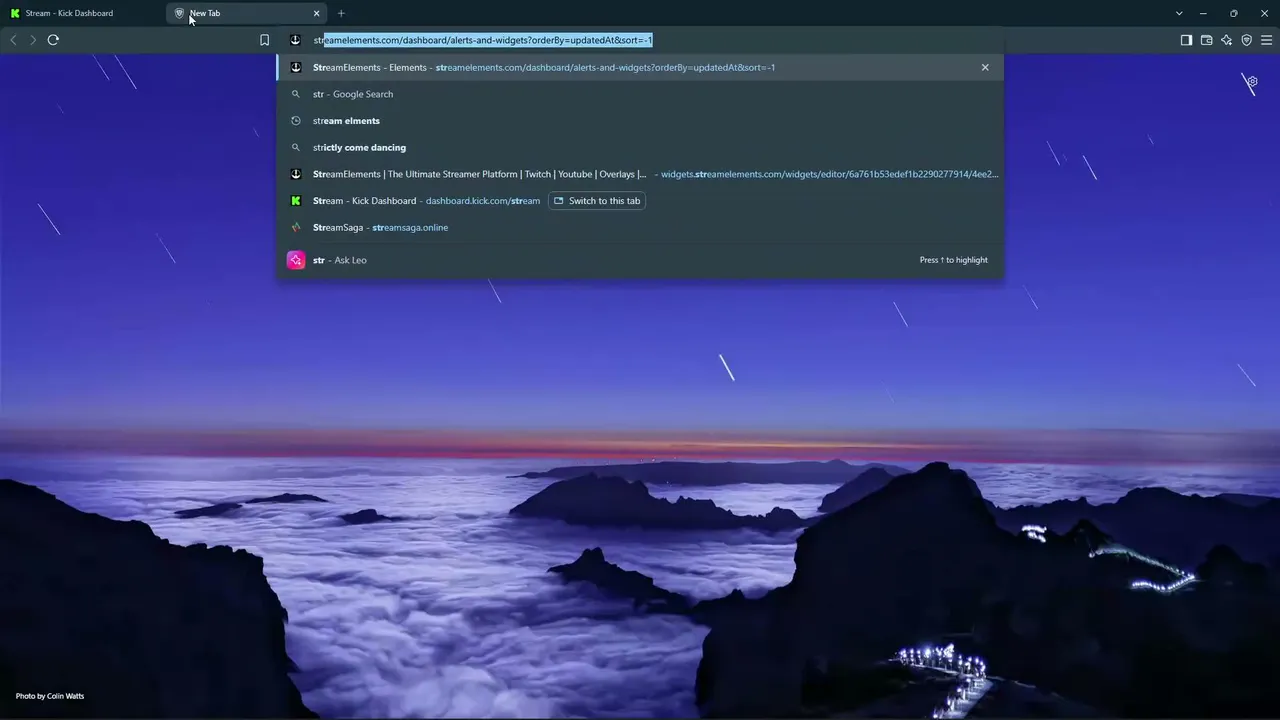Go forward with the forward arrow
This screenshot has width=1280, height=720.
pyautogui.click(x=33, y=40)
